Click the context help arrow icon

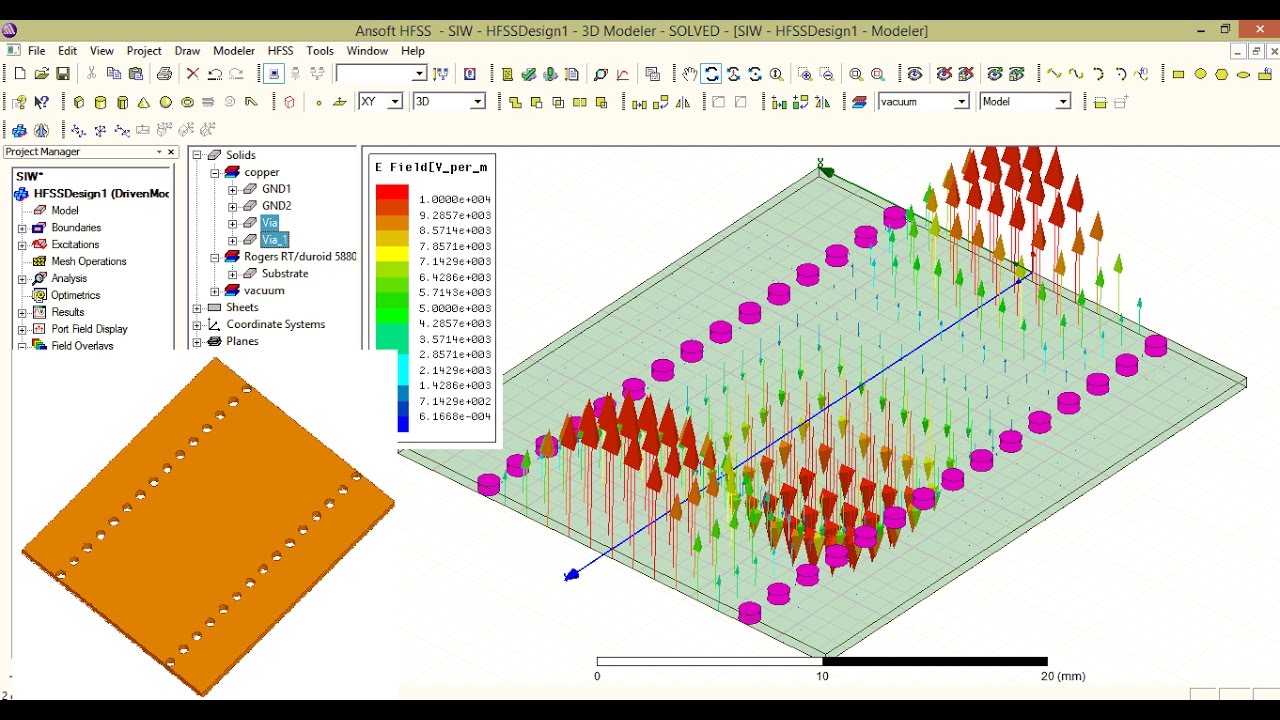(41, 102)
